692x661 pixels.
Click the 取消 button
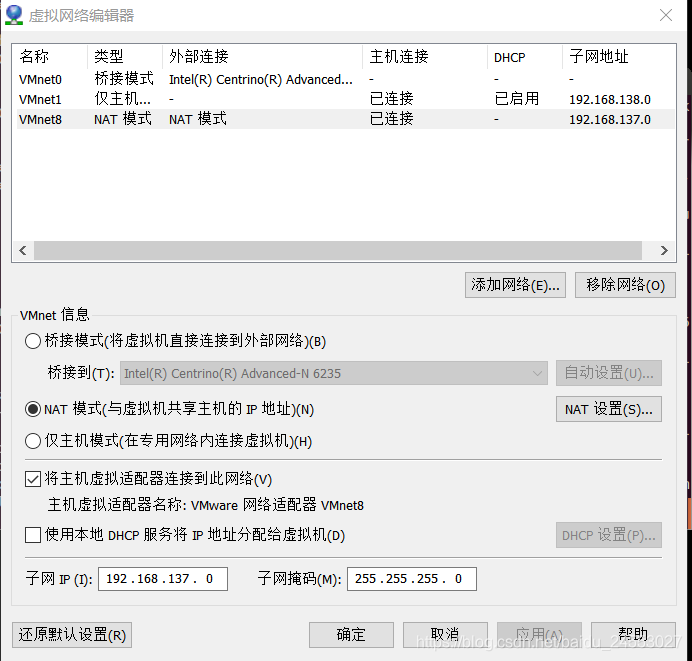pyautogui.click(x=445, y=635)
